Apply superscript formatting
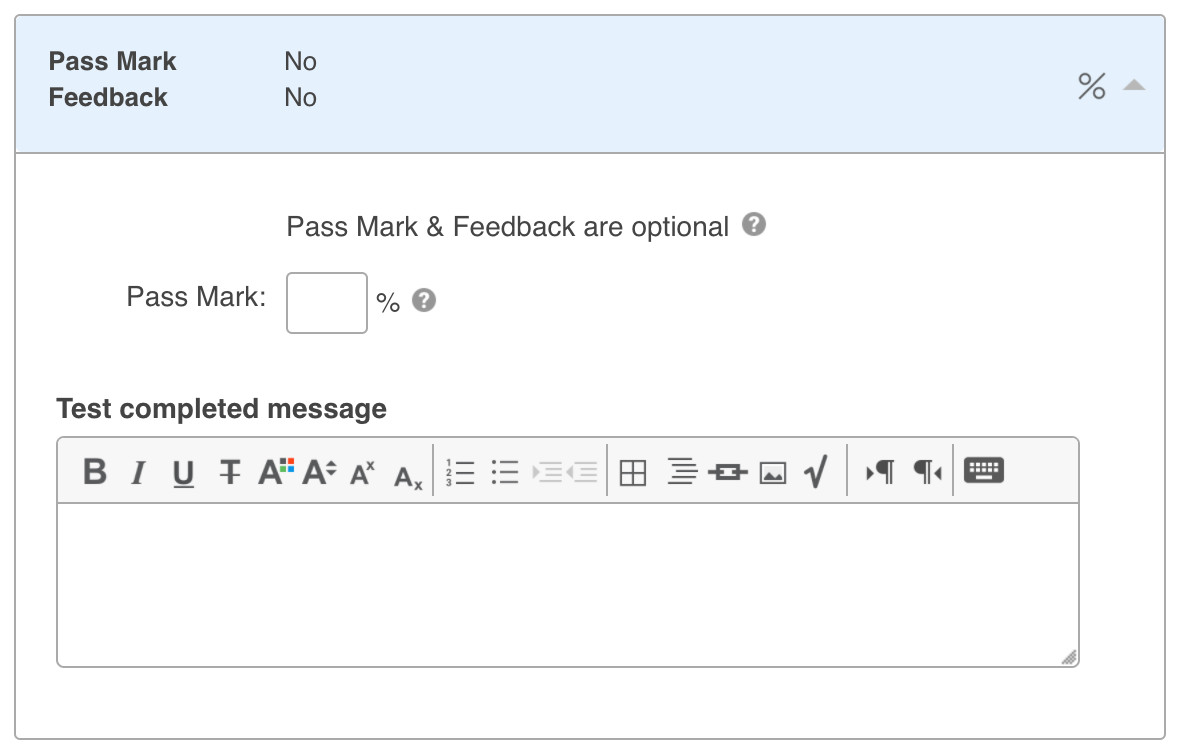The image size is (1178, 750). (362, 472)
